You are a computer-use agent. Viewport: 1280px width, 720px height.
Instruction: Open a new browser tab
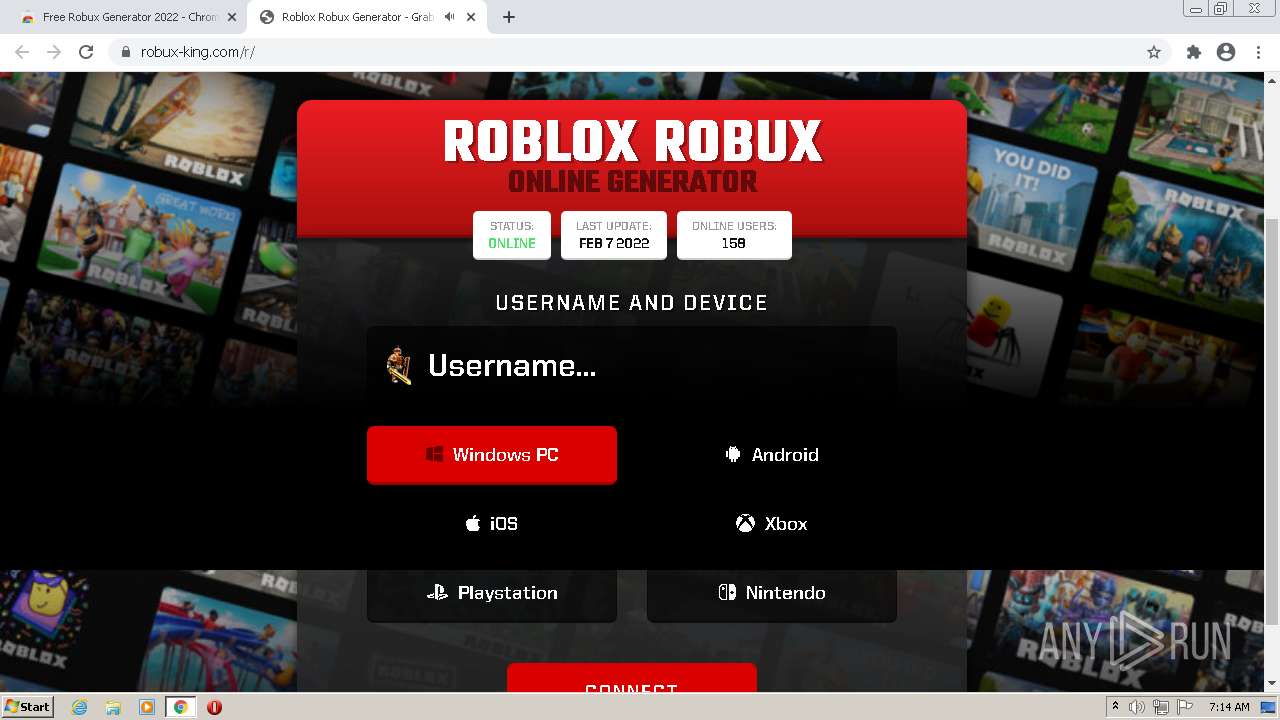pyautogui.click(x=509, y=17)
